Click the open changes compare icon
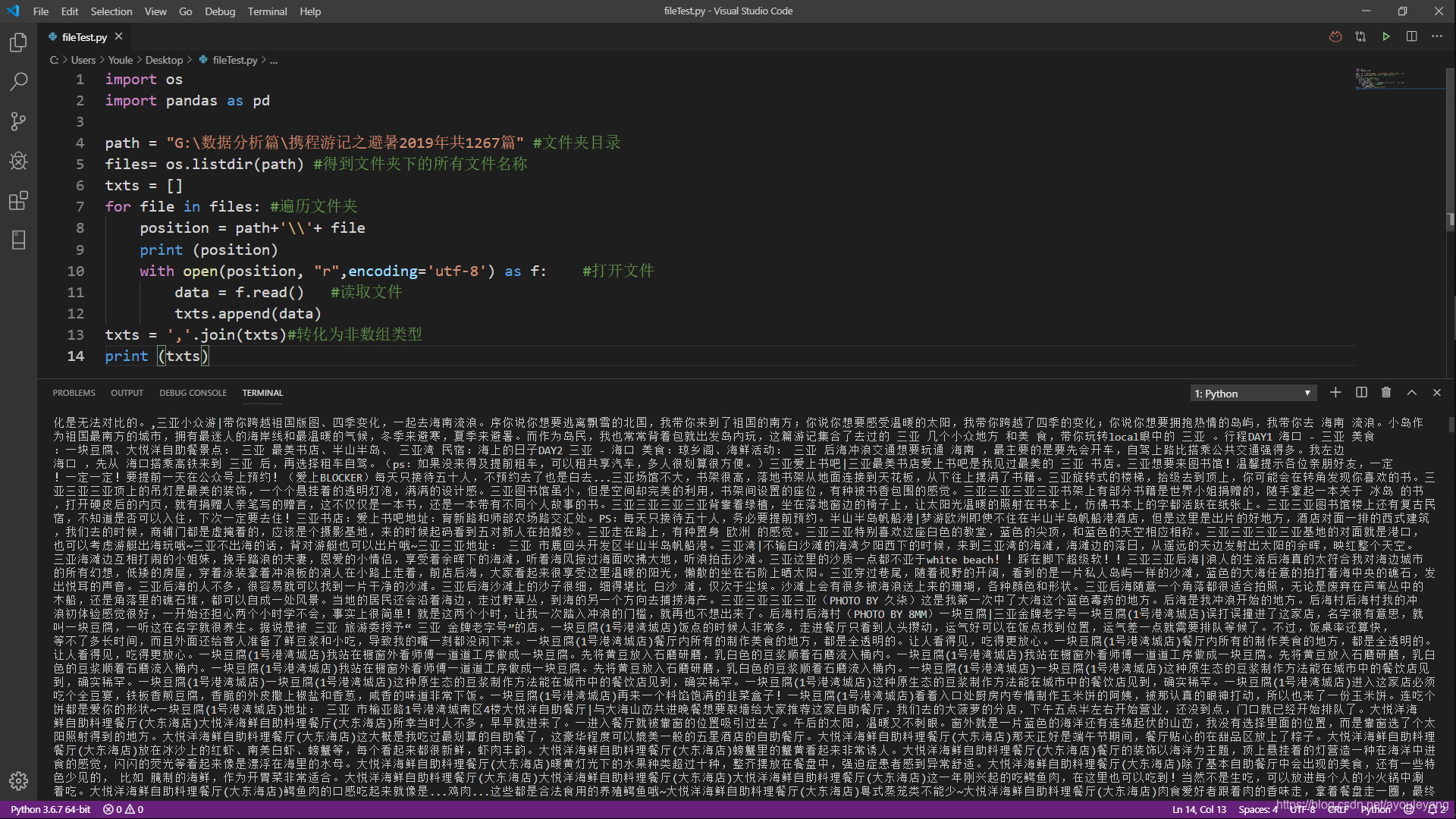The height and width of the screenshot is (819, 1456). tap(1360, 36)
